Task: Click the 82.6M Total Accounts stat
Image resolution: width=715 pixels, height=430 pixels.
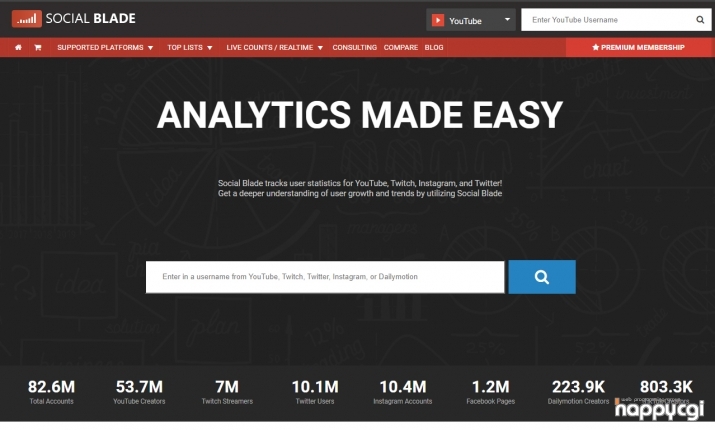Action: [52, 392]
